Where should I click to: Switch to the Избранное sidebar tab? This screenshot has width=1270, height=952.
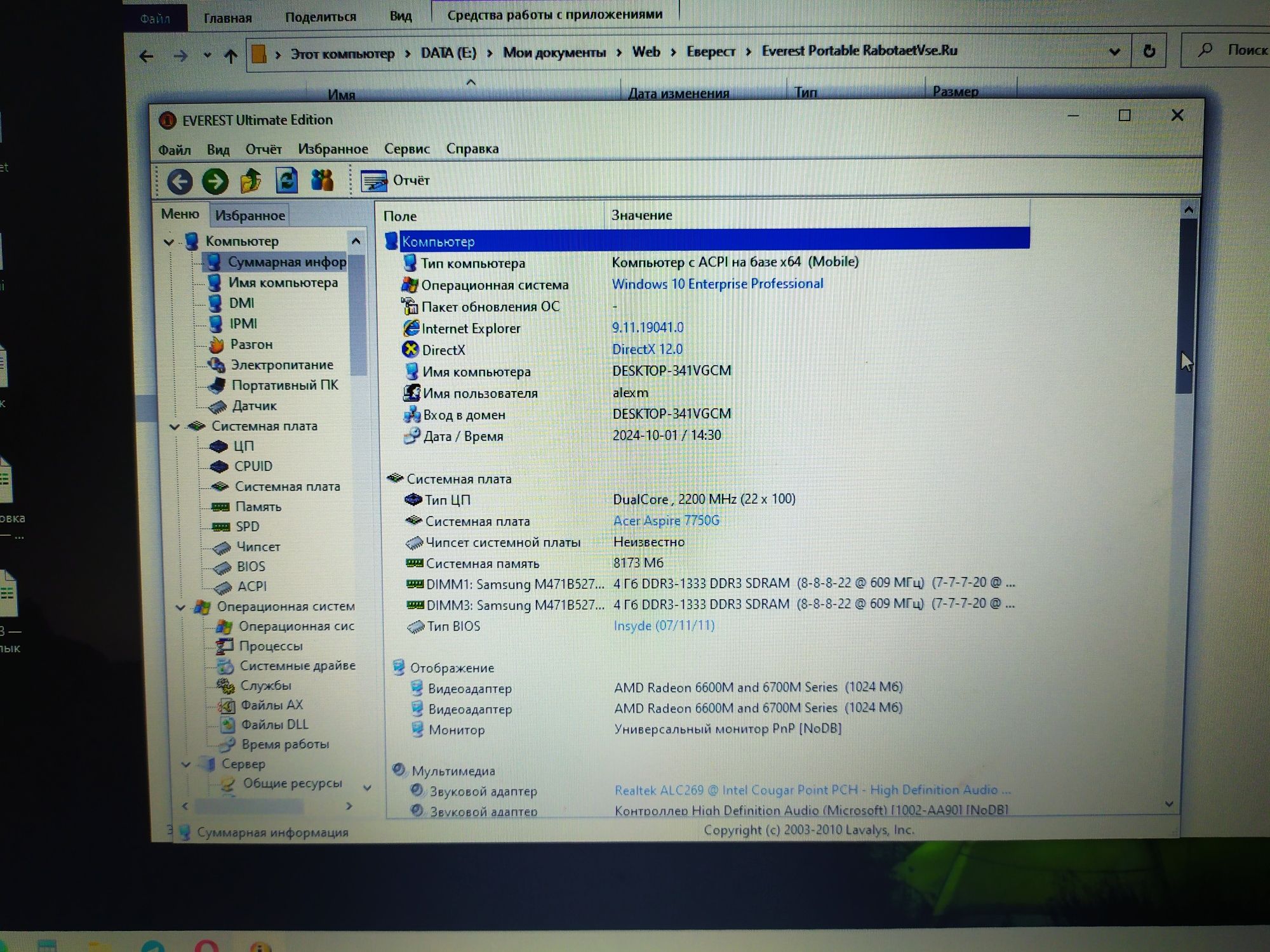[x=250, y=216]
